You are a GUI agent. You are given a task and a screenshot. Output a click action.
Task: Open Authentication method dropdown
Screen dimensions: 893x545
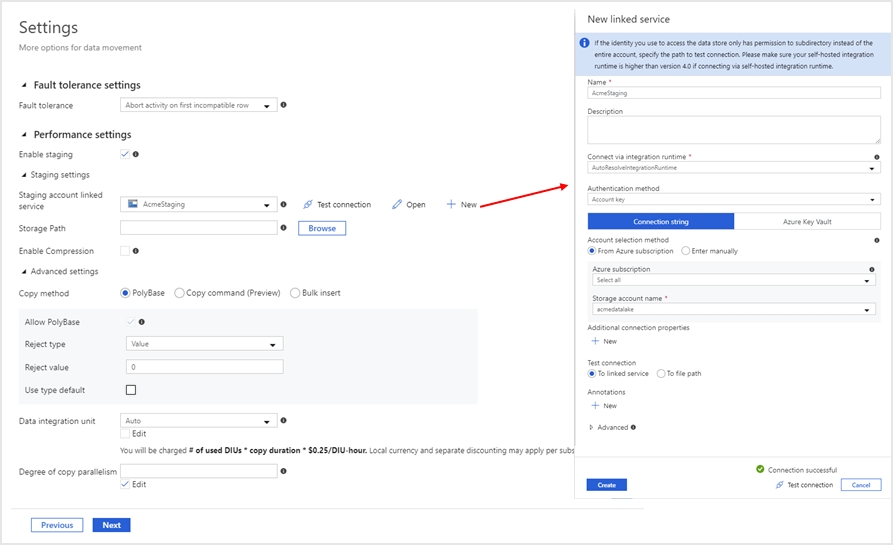point(734,199)
